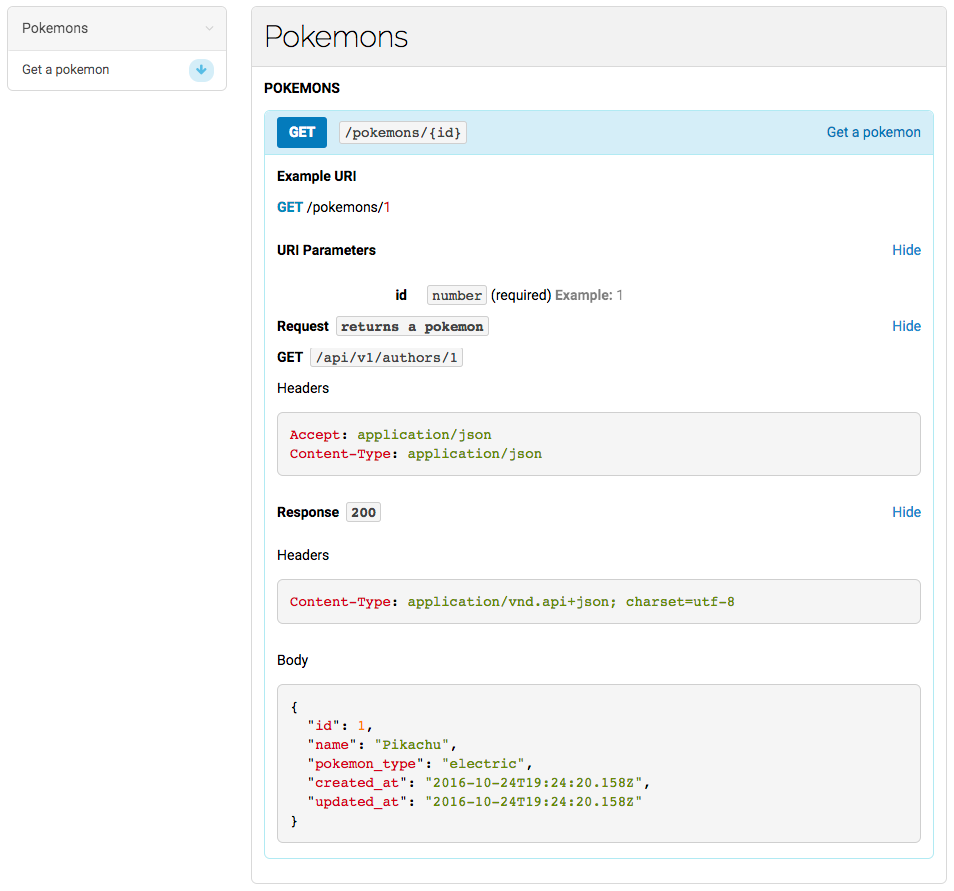Click the blue GET method badge
Image resolution: width=954 pixels, height=891 pixels.
(302, 132)
